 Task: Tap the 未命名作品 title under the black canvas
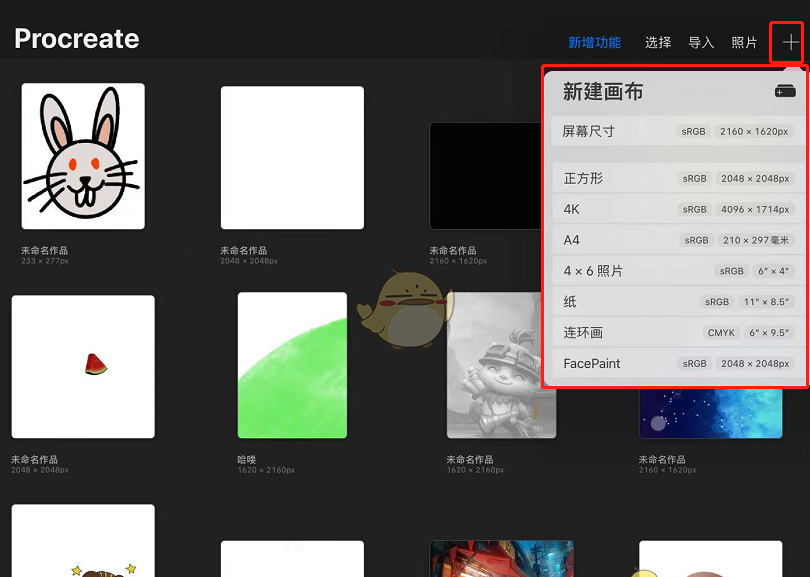point(453,251)
